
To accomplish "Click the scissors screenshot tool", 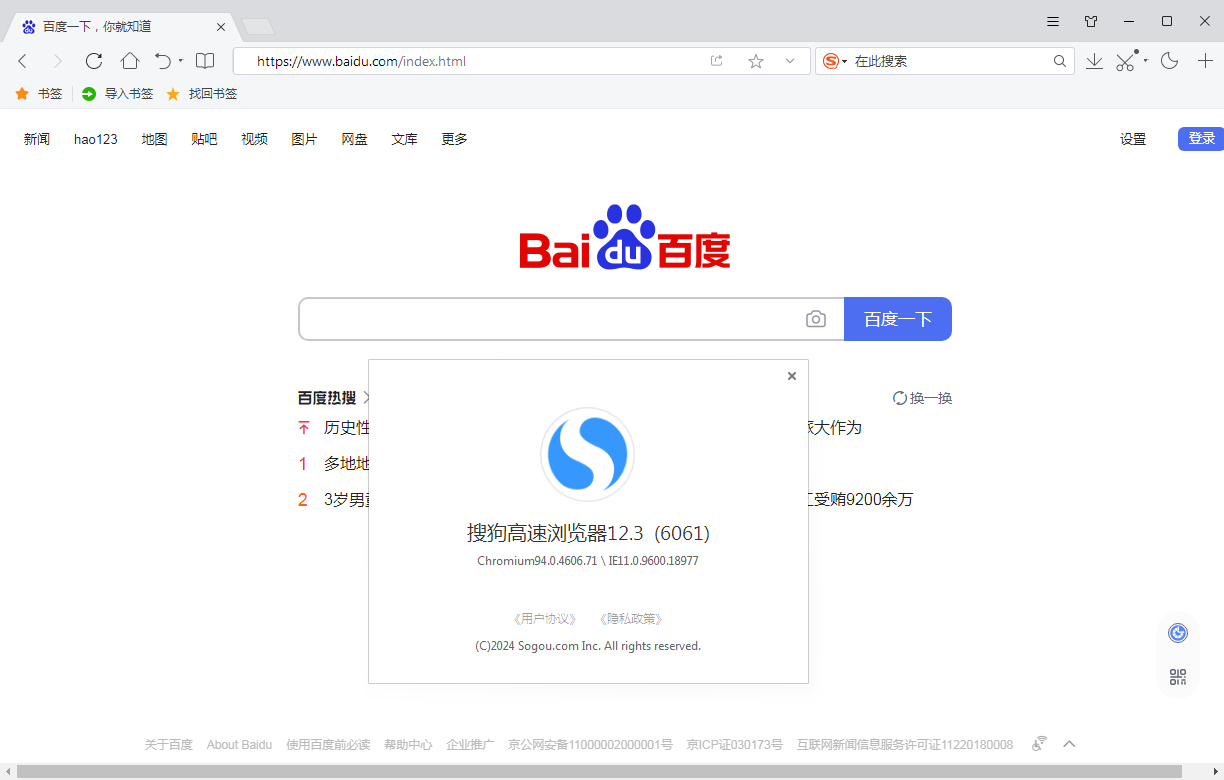I will pyautogui.click(x=1126, y=61).
